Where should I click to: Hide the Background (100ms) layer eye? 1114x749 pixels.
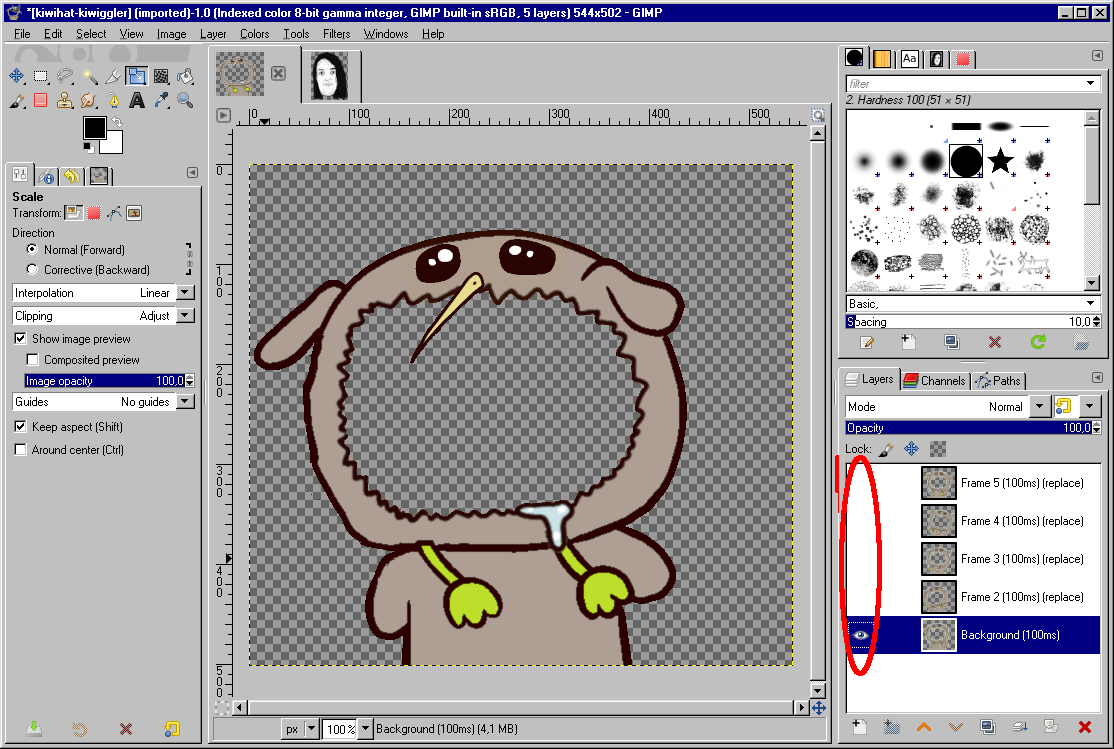click(860, 635)
